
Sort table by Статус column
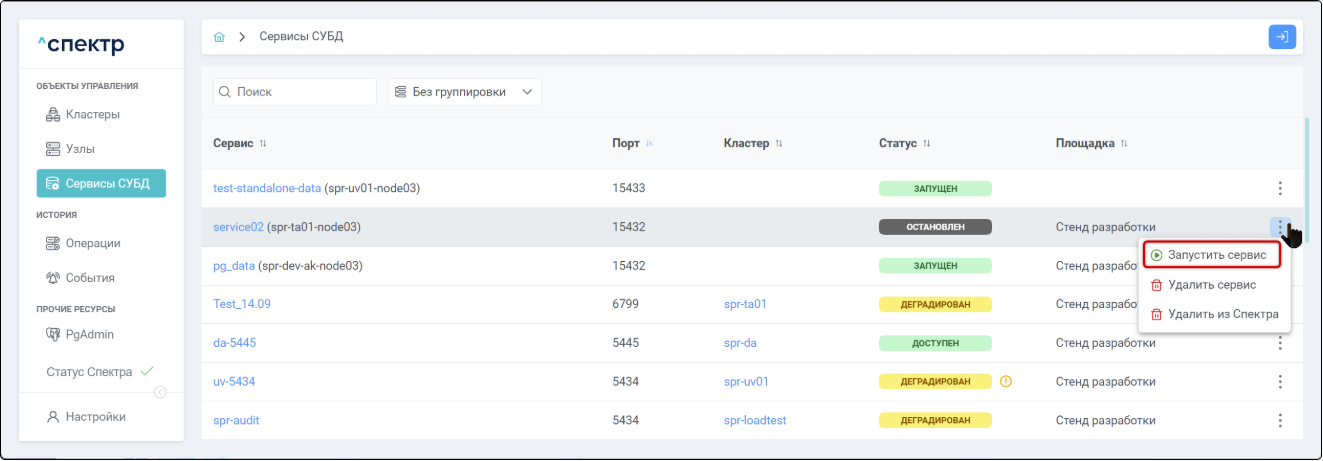click(926, 144)
